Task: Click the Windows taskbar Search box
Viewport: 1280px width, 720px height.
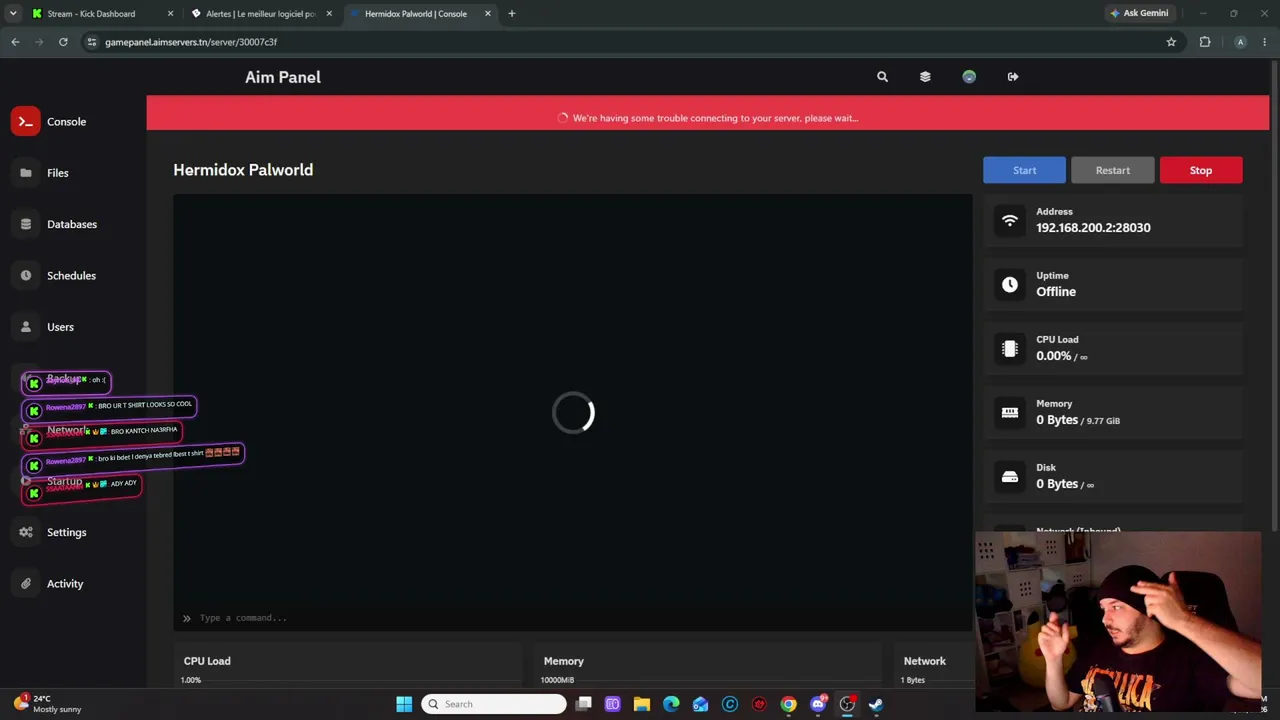Action: click(x=494, y=704)
